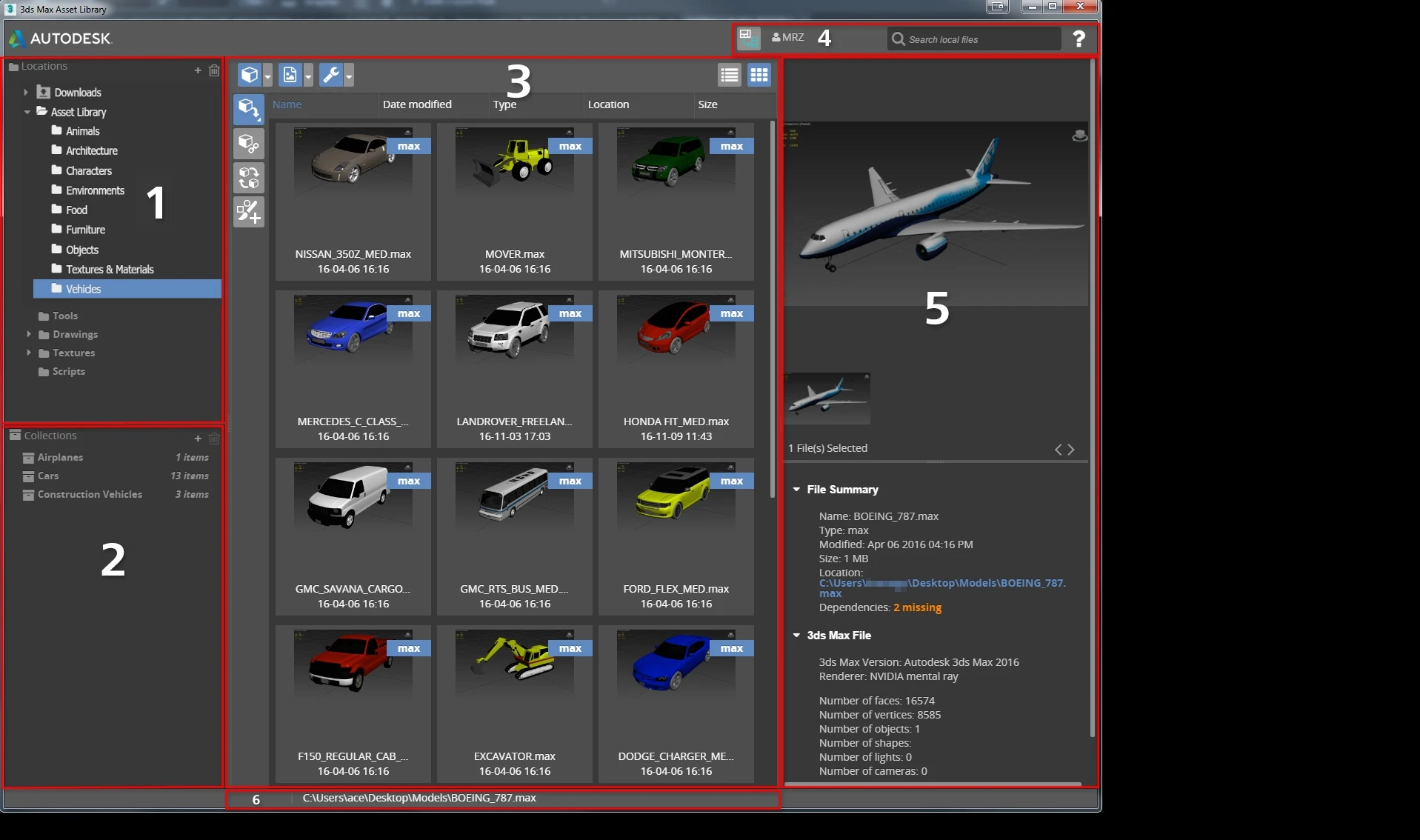This screenshot has height=840, width=1420.
Task: Collapse the File Summary section
Action: point(796,490)
